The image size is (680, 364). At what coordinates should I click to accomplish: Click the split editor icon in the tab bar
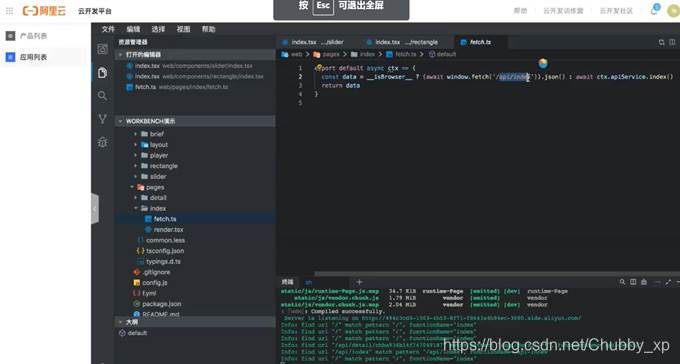point(661,42)
